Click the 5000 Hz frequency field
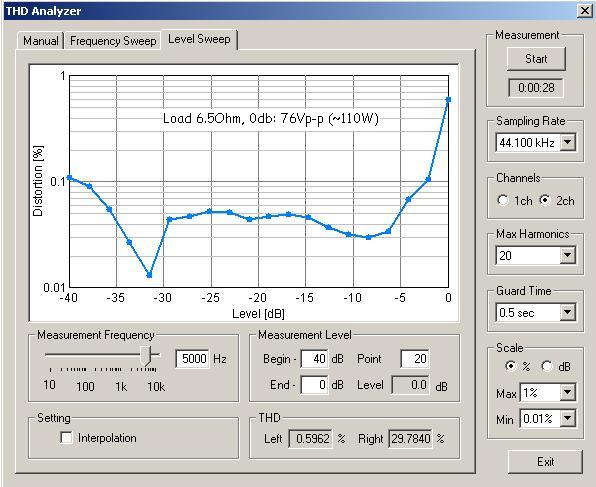 click(x=192, y=359)
